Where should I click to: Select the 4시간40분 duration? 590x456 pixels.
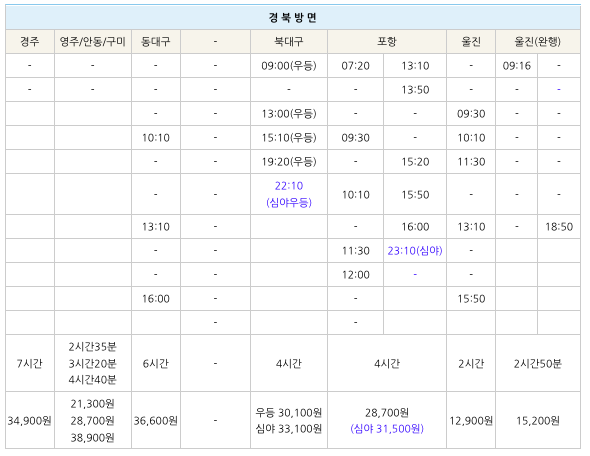93,380
